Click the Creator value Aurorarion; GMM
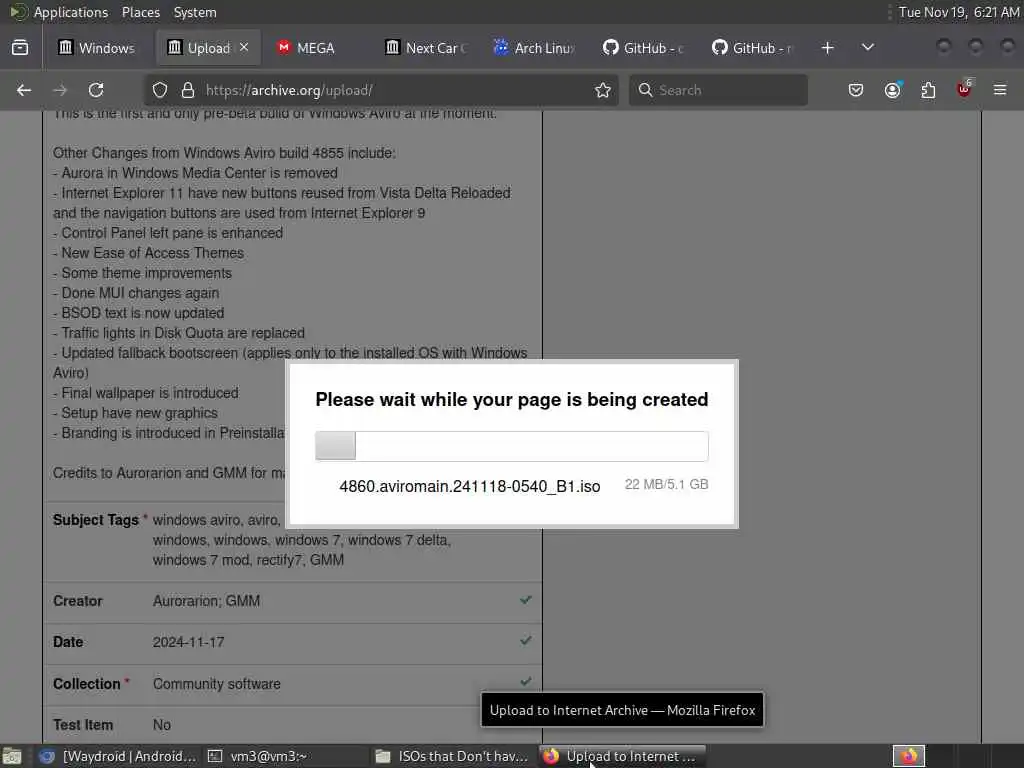The height and width of the screenshot is (768, 1024). pos(206,601)
